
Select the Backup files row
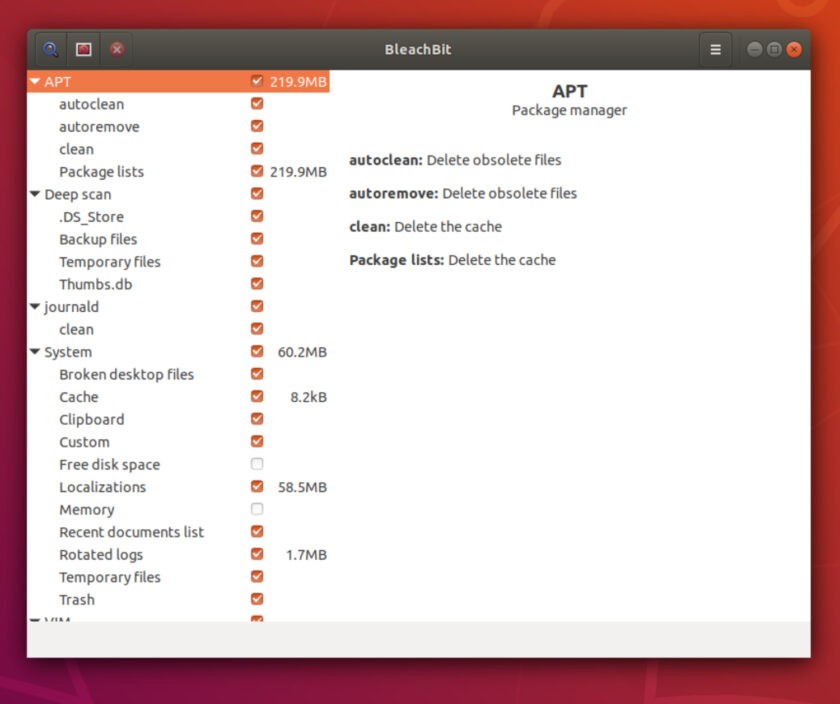click(178, 239)
